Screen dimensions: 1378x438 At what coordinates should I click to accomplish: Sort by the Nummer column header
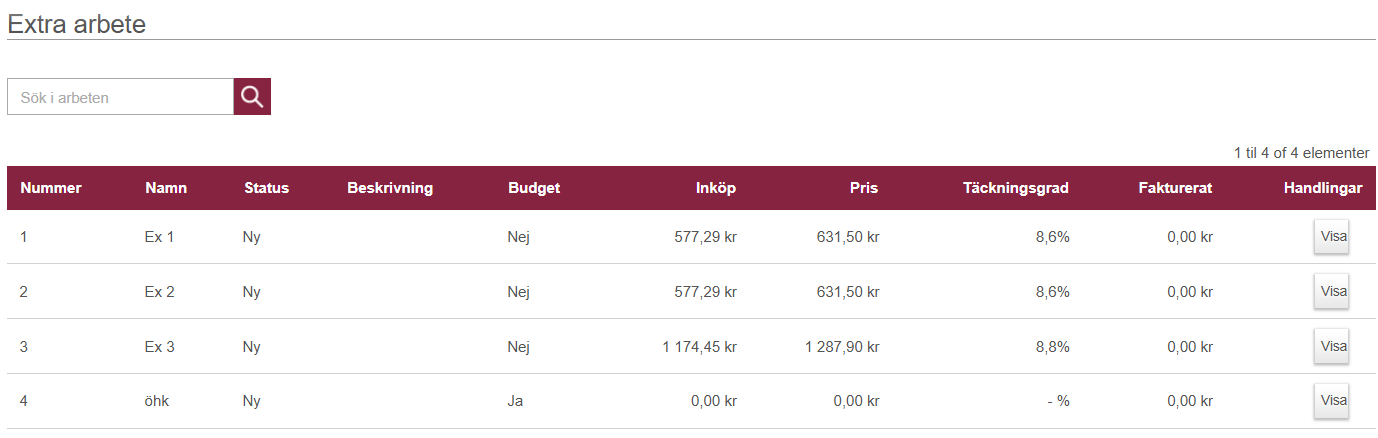(51, 188)
